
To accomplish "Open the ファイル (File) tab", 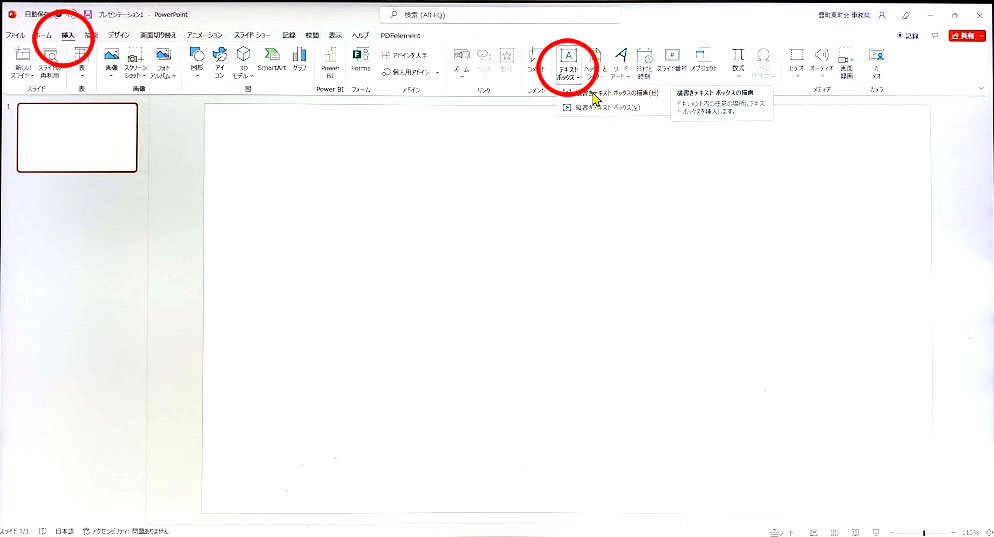I will click(x=15, y=36).
